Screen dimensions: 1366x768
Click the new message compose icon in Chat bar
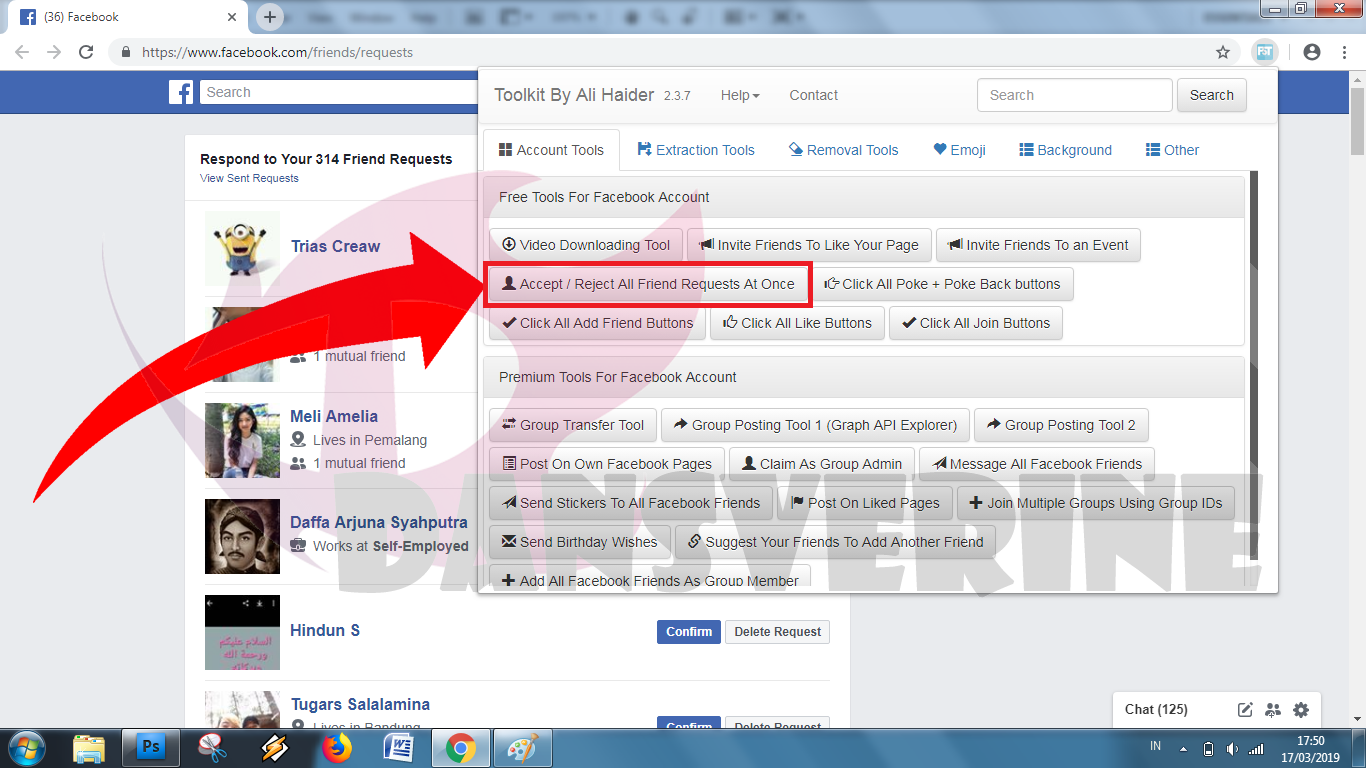click(x=1245, y=709)
